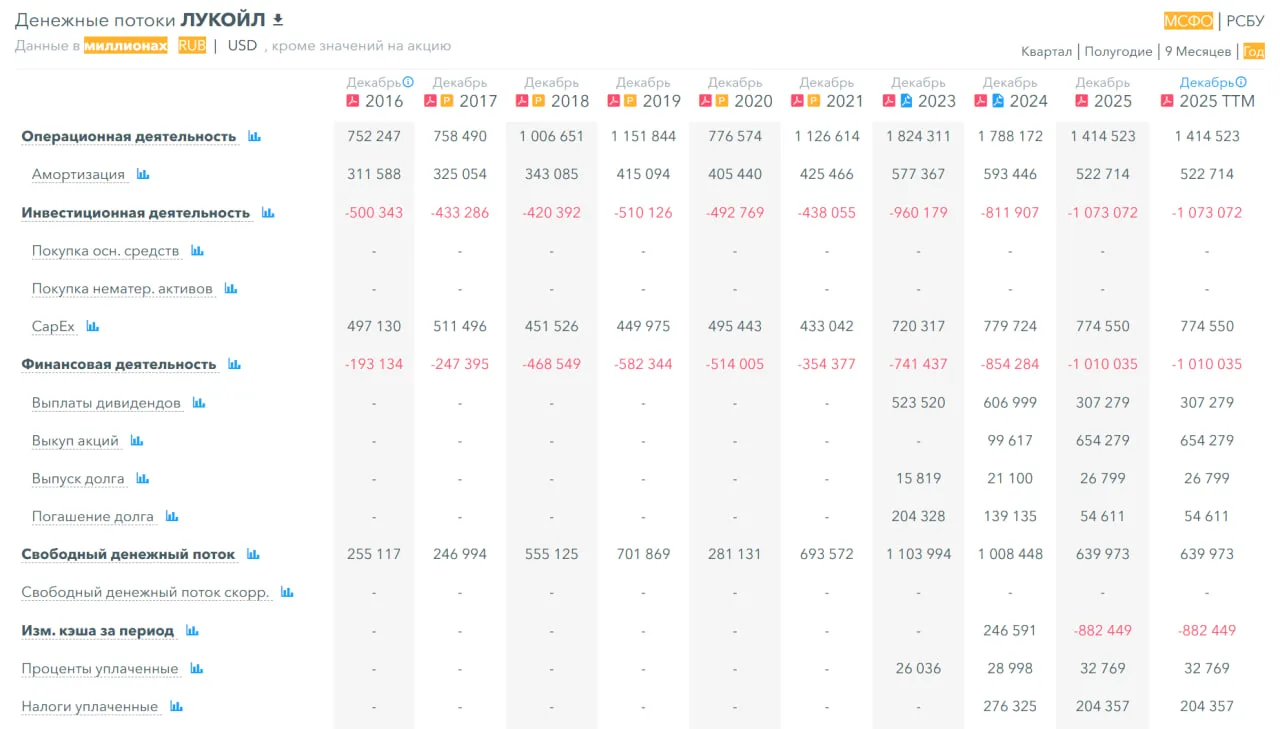1280x729 pixels.
Task: Click the Погашение долга row label
Action: (93, 516)
